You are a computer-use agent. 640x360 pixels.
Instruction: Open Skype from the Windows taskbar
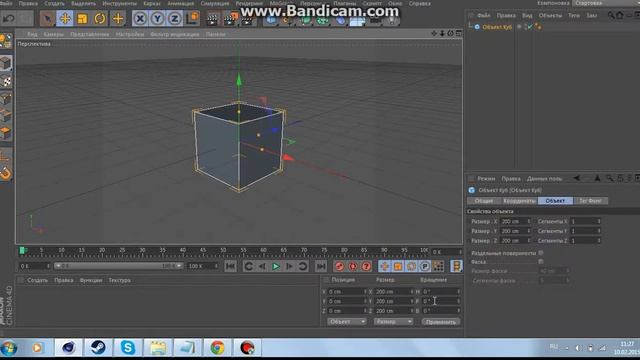128,348
